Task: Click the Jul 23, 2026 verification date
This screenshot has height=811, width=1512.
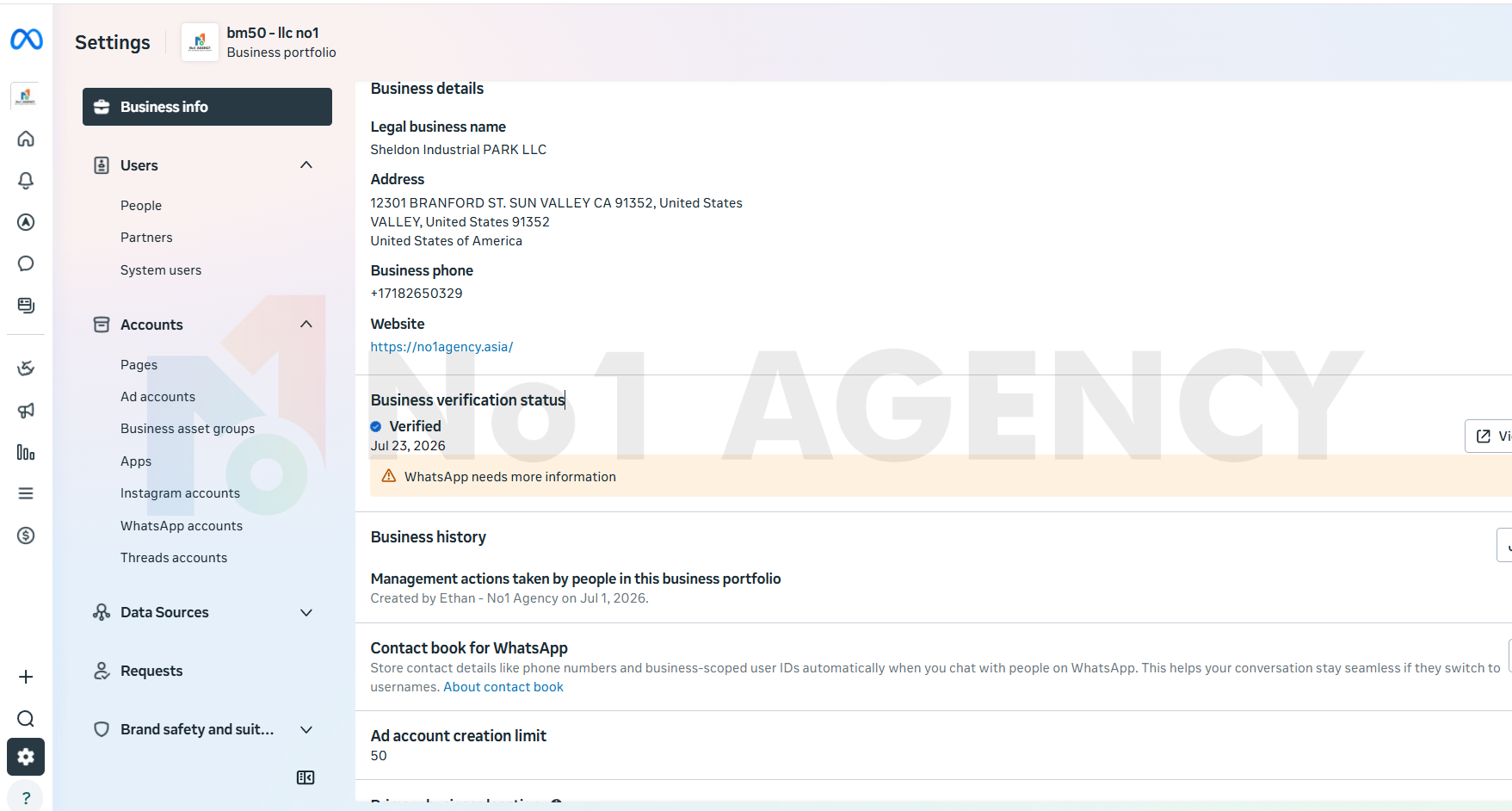Action: click(408, 446)
